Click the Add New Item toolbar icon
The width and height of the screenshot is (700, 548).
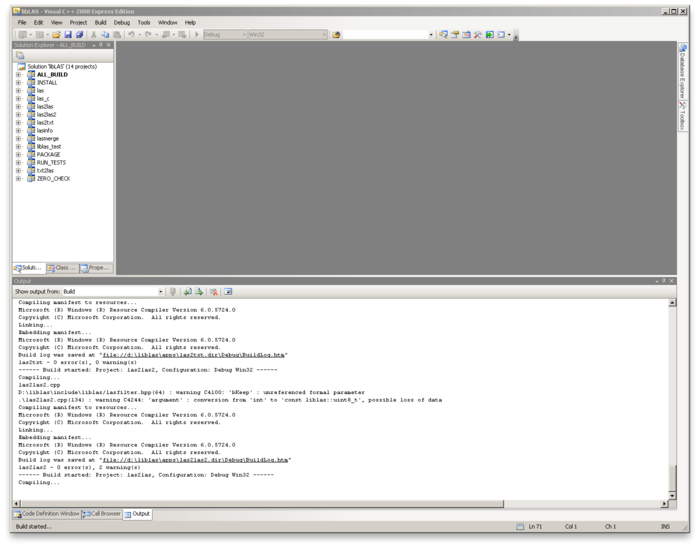click(x=39, y=34)
